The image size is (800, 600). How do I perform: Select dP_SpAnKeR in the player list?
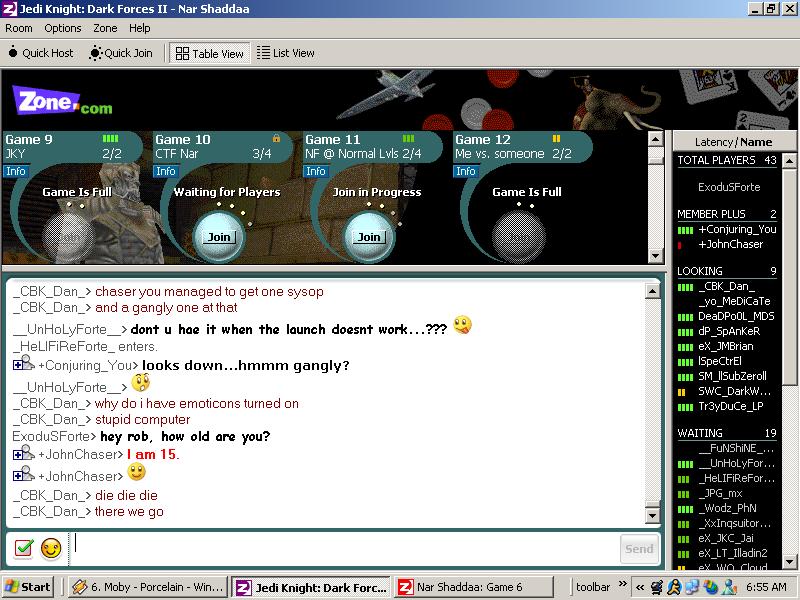click(729, 331)
